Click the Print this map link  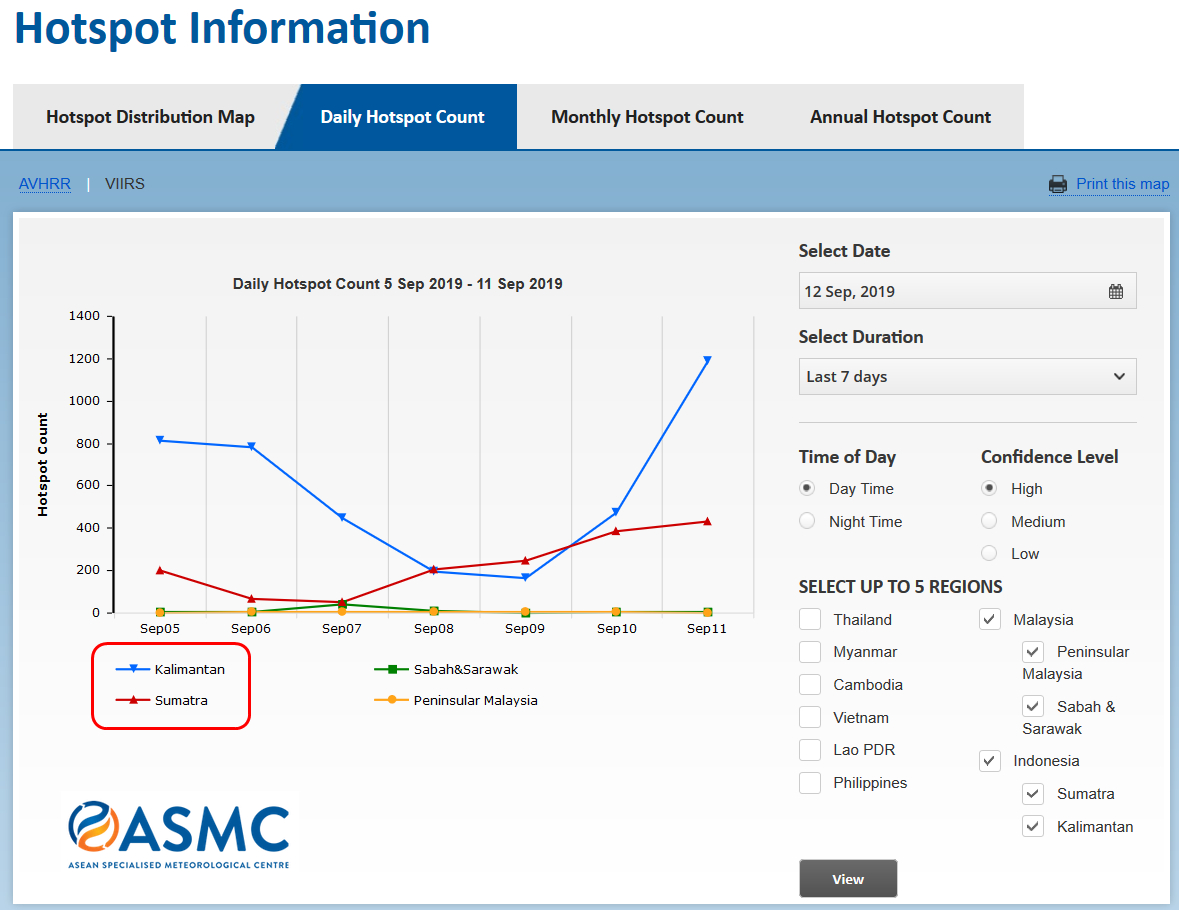[1122, 184]
